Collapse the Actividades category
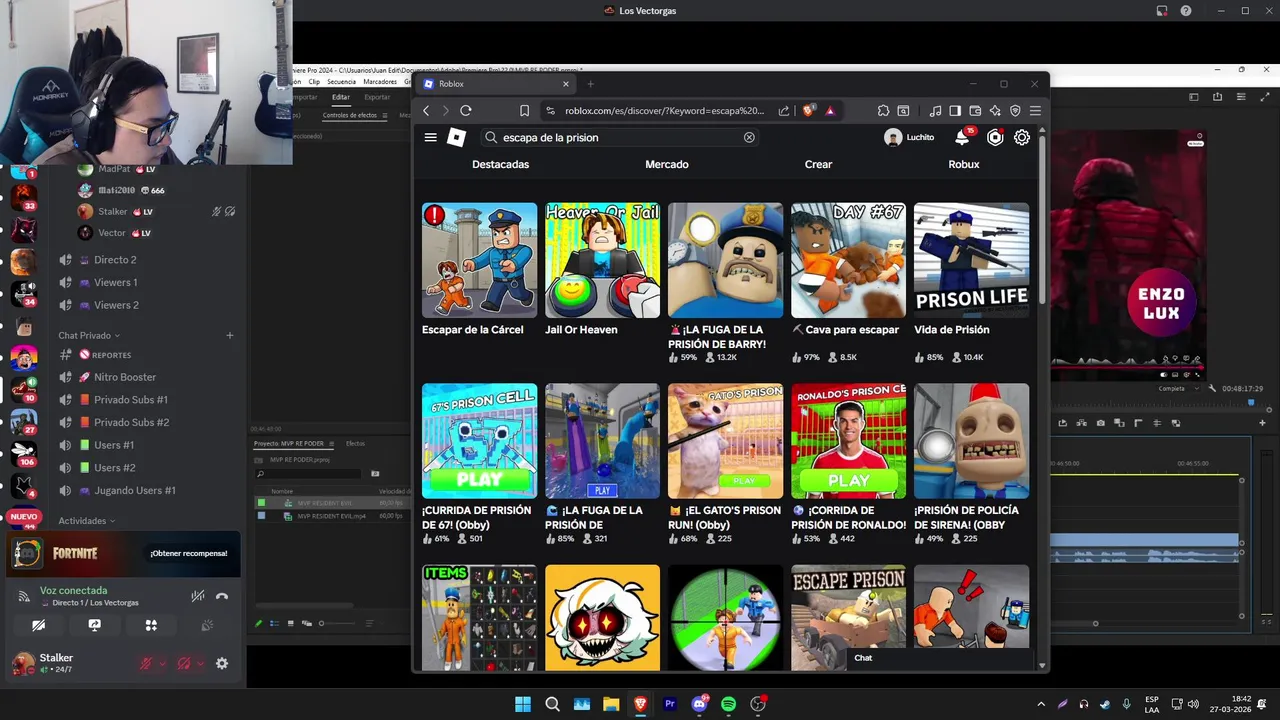Image resolution: width=1280 pixels, height=720 pixels. 86,521
